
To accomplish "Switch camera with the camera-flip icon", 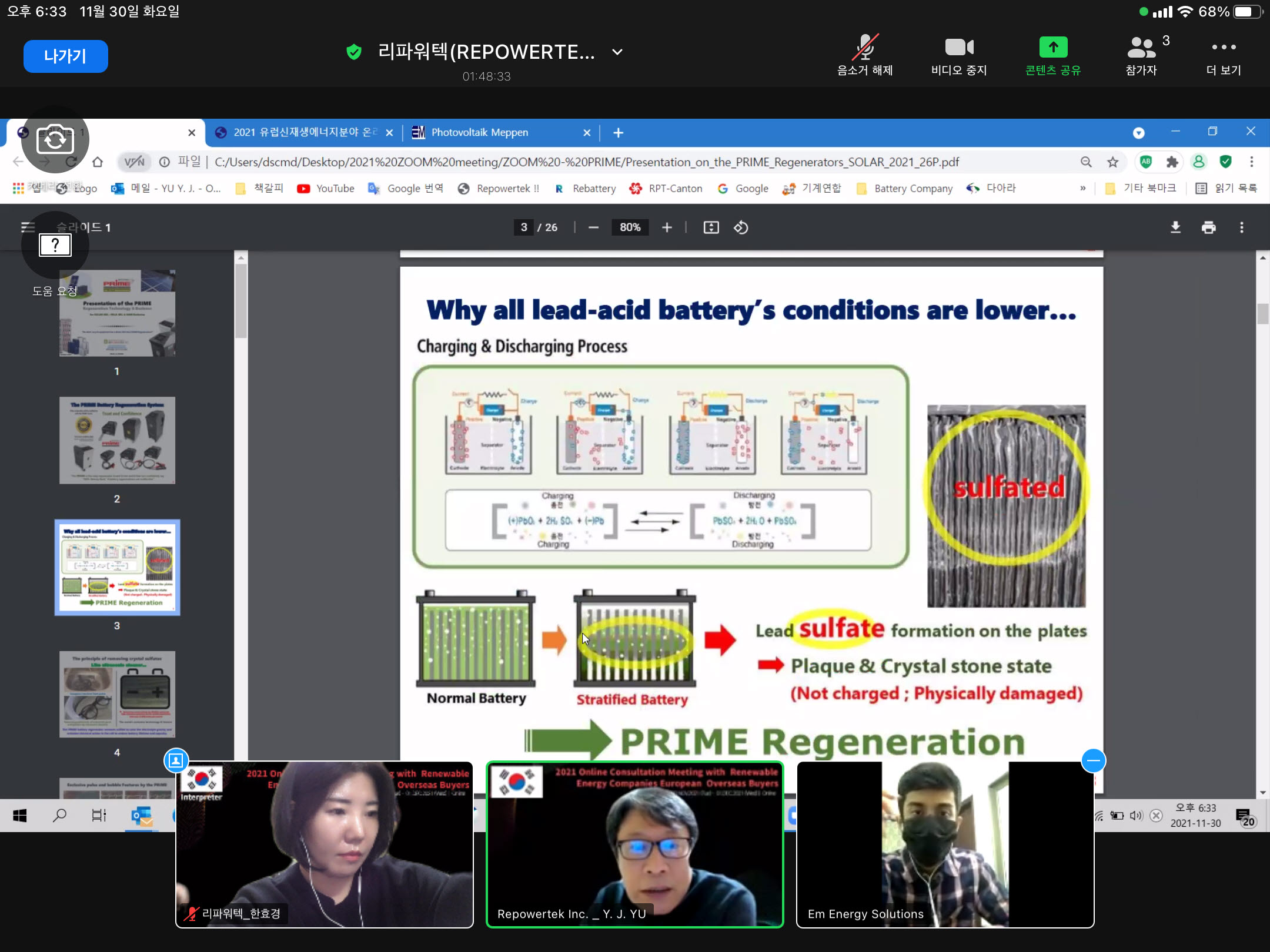I will (x=55, y=140).
